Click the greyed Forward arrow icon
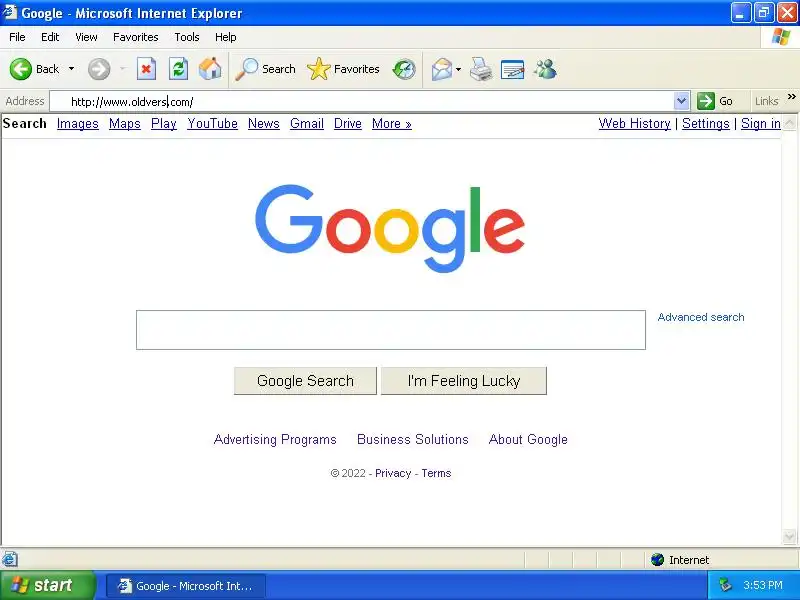Viewport: 800px width, 600px height. pyautogui.click(x=98, y=69)
